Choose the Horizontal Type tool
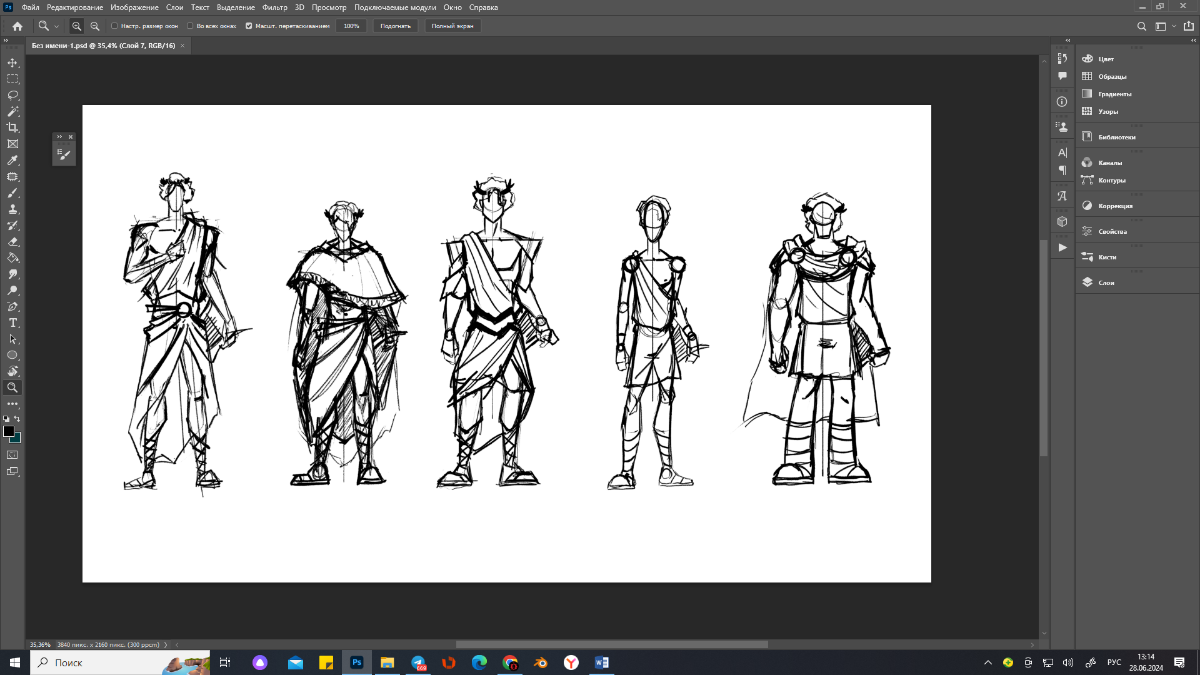 tap(13, 323)
